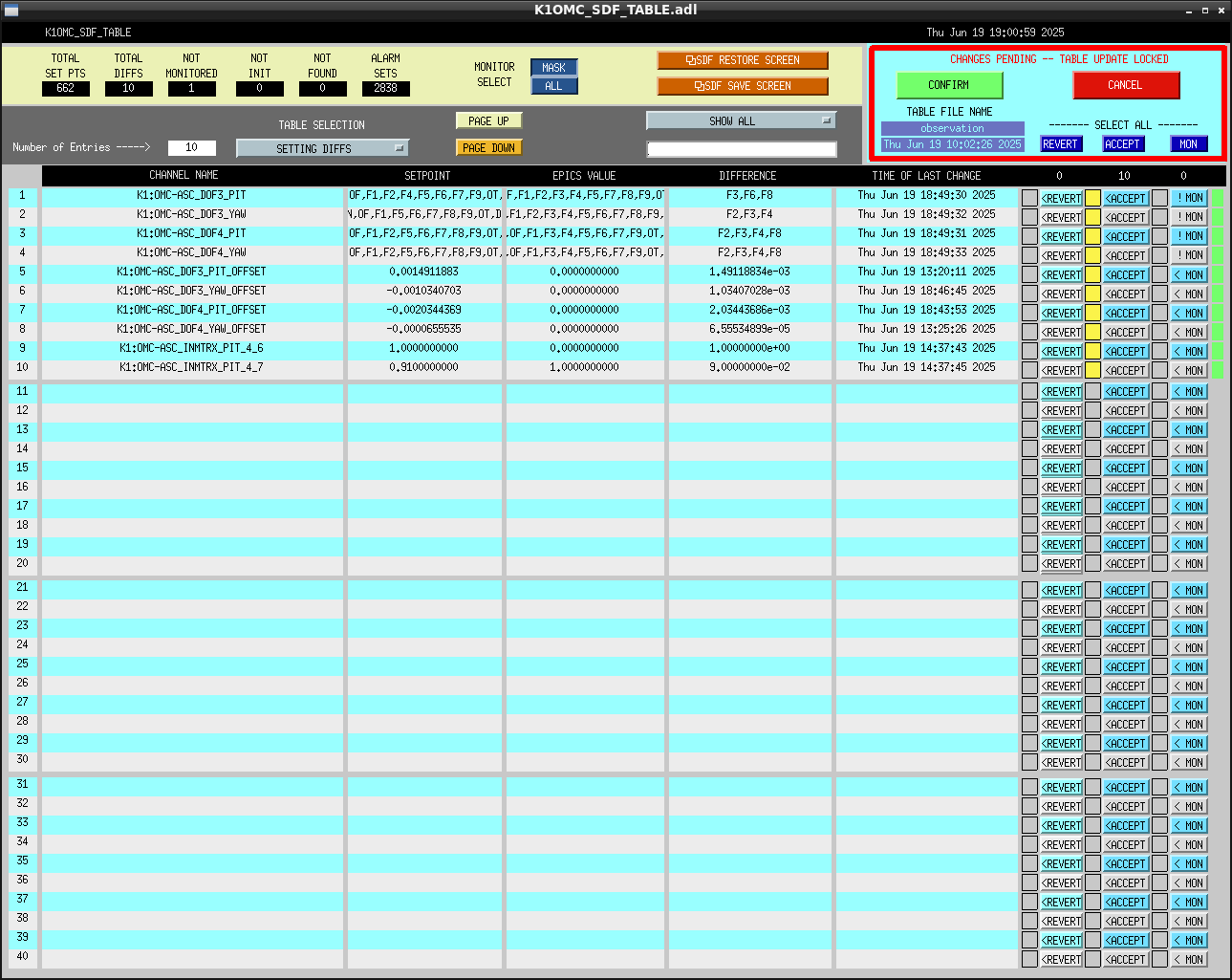1232x980 pixels.
Task: Click the blank text field under SHOW ALL
Action: 742,149
